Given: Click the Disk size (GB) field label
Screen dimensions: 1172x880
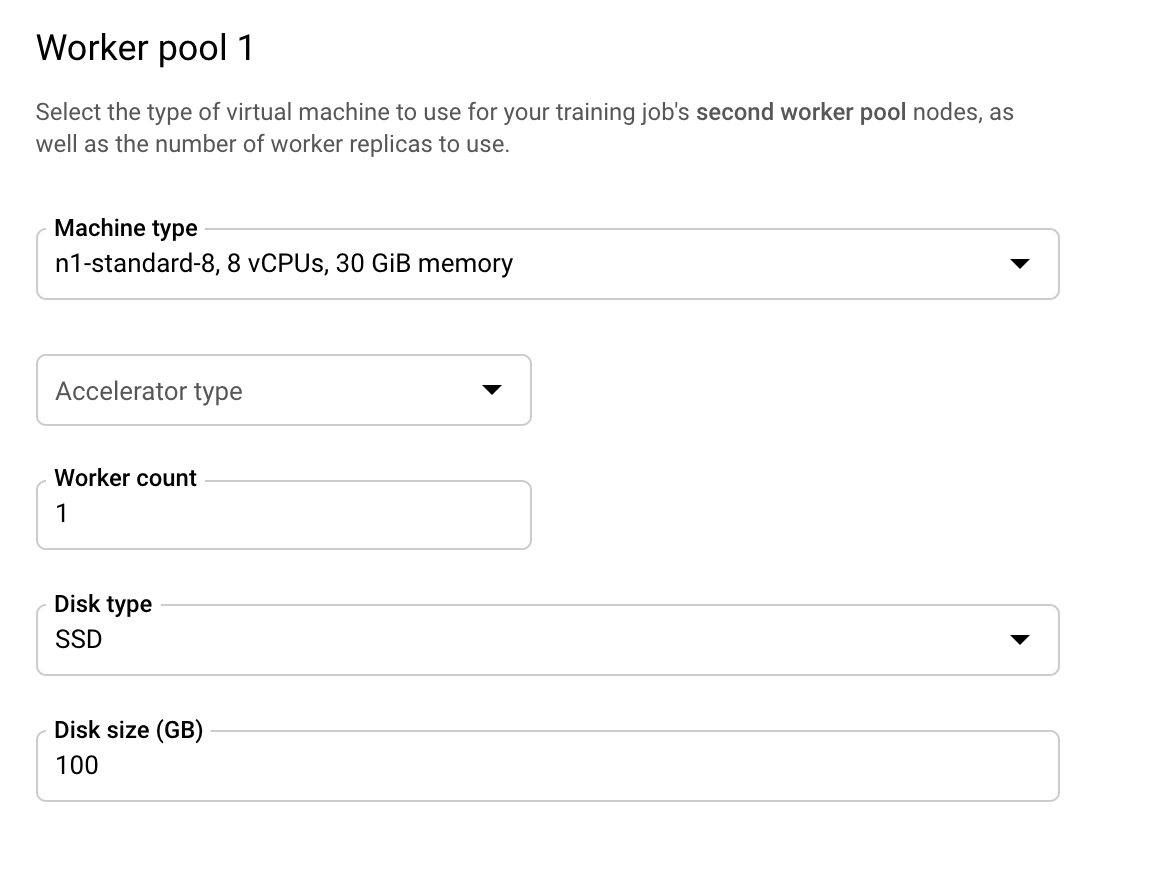Looking at the screenshot, I should [x=127, y=730].
